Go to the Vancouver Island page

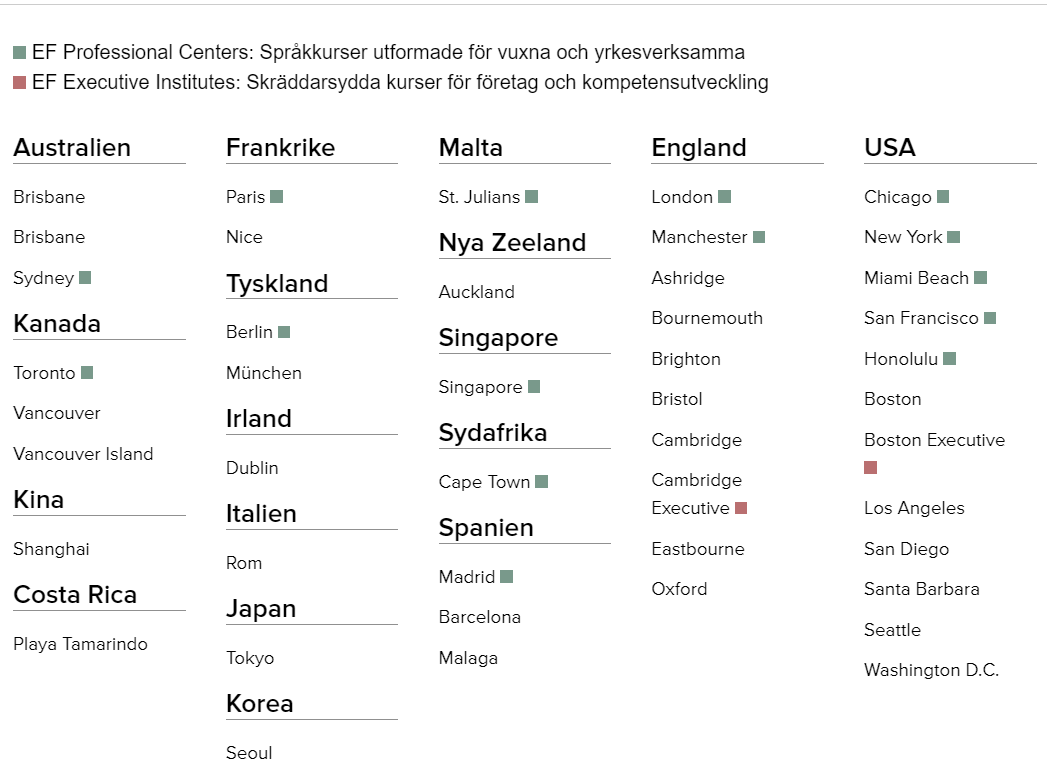[x=83, y=454]
